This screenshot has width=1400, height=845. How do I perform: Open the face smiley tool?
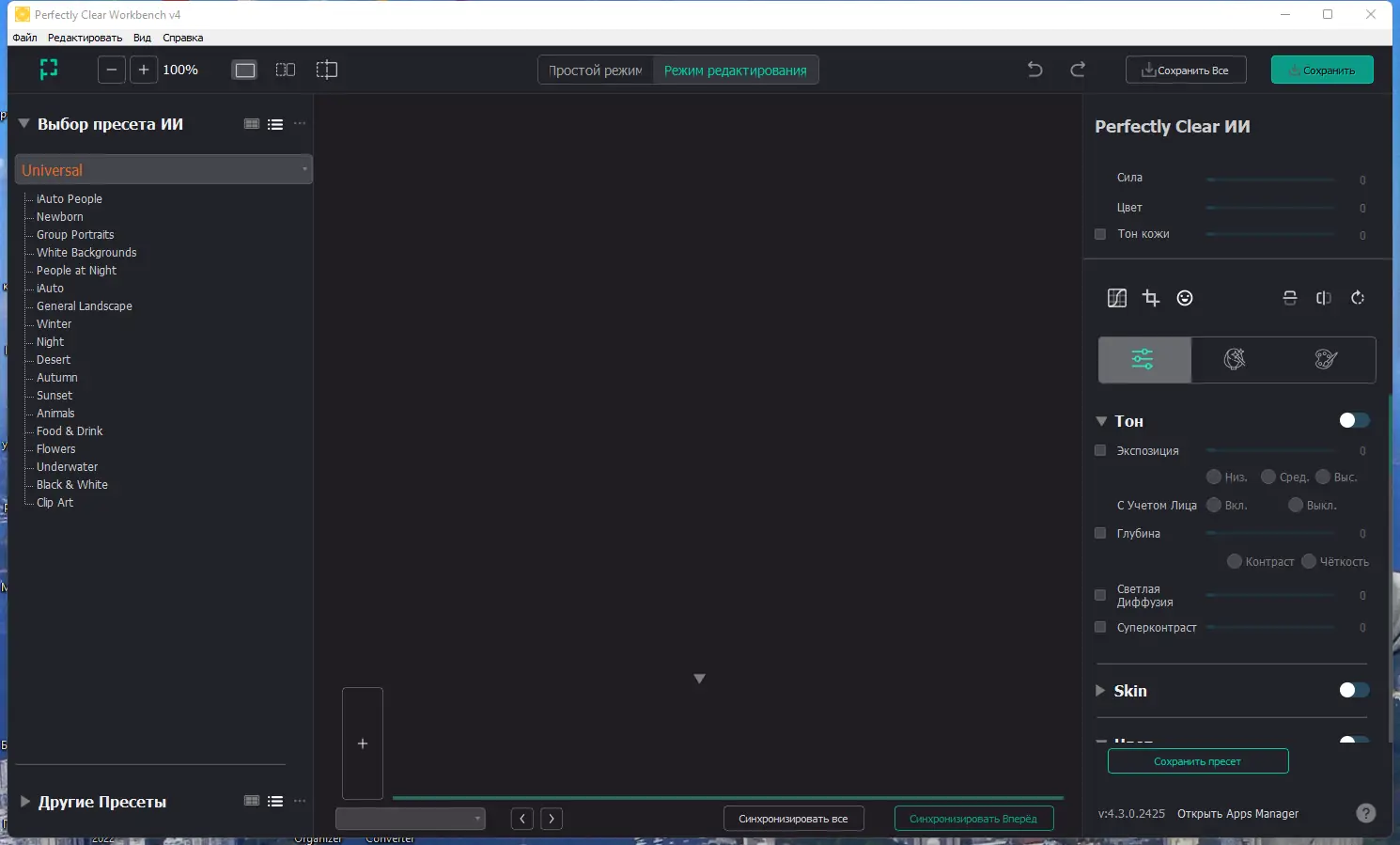(x=1185, y=298)
